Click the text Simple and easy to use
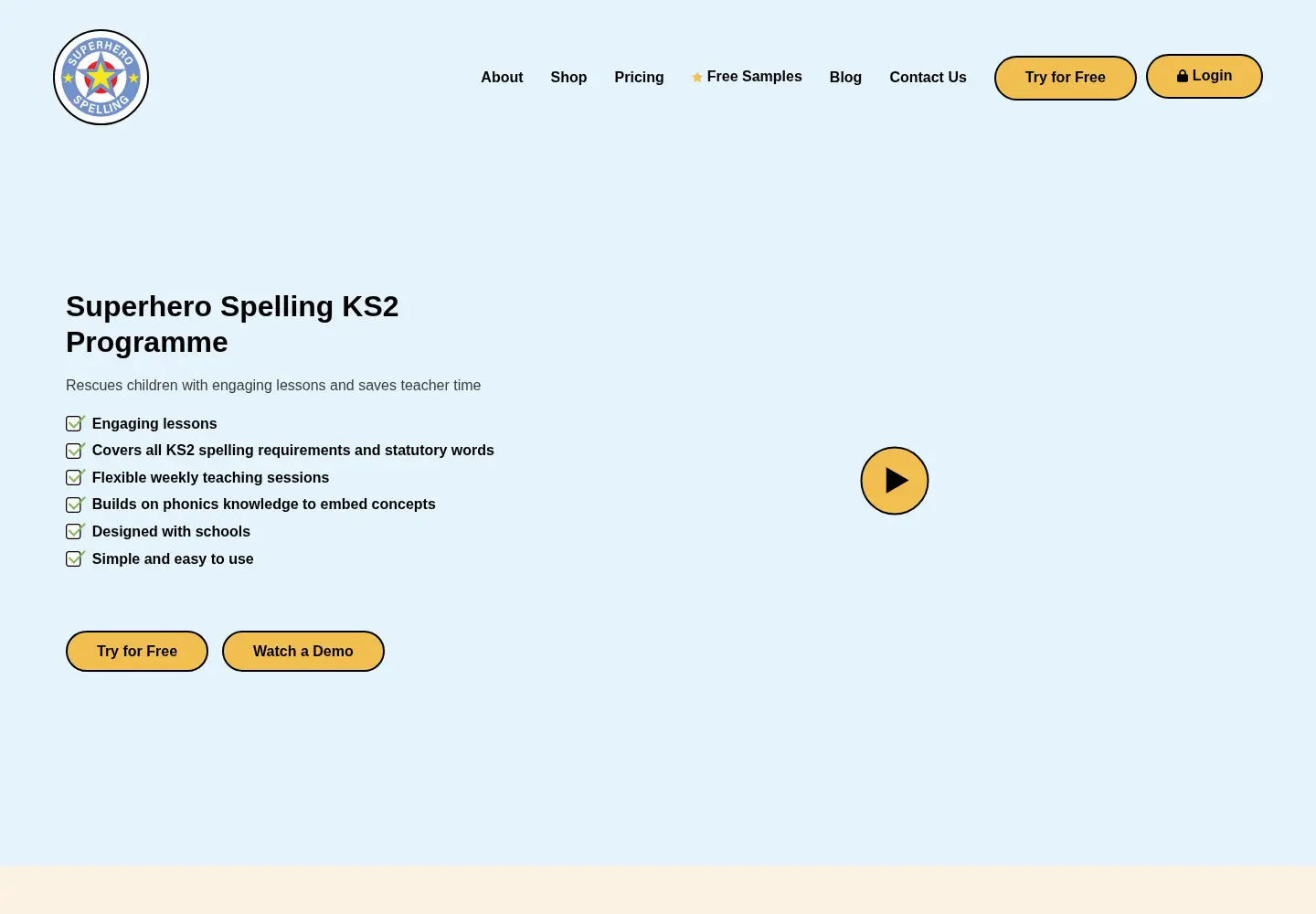This screenshot has width=1316, height=914. pos(173,558)
